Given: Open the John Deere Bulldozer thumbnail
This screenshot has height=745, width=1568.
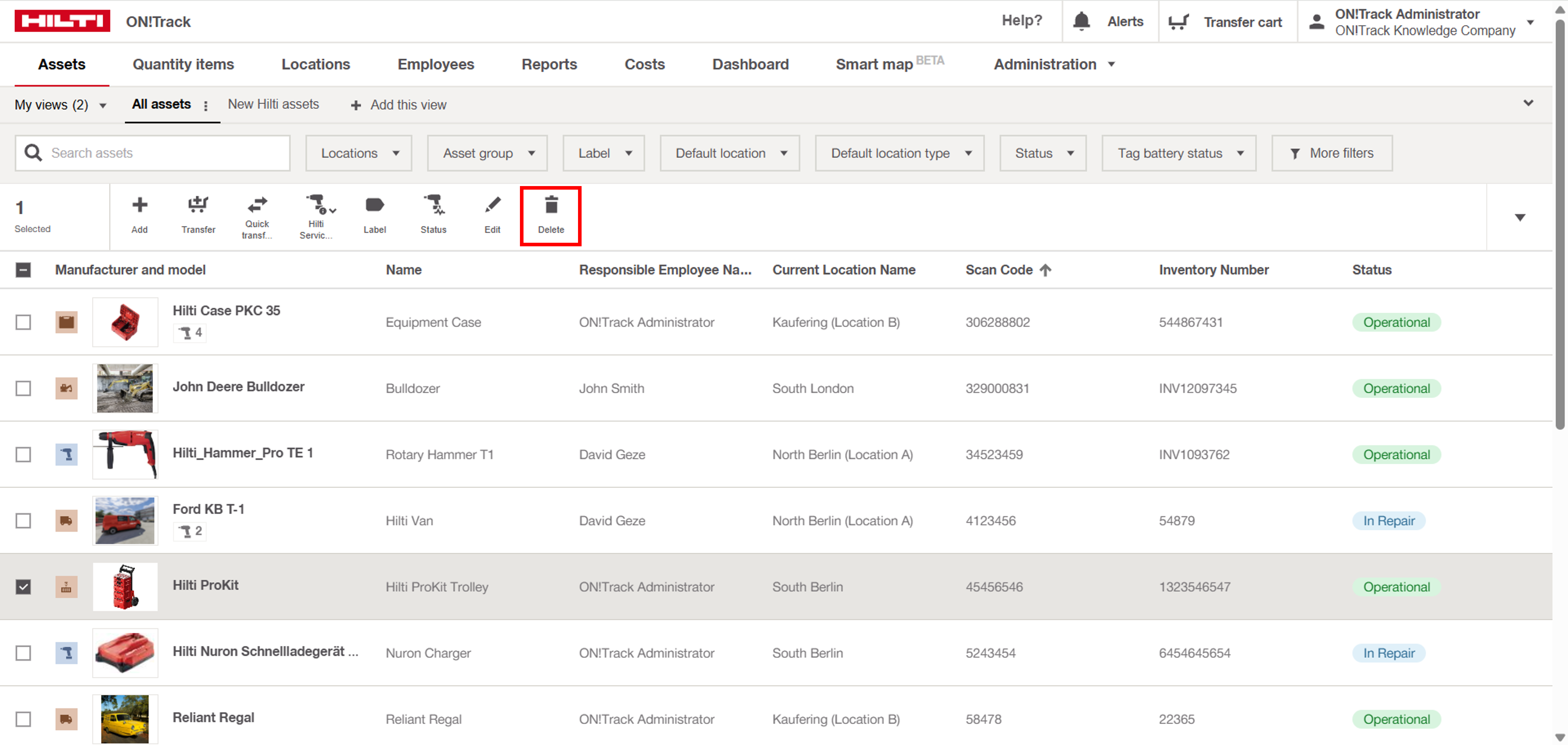Looking at the screenshot, I should pyautogui.click(x=125, y=388).
